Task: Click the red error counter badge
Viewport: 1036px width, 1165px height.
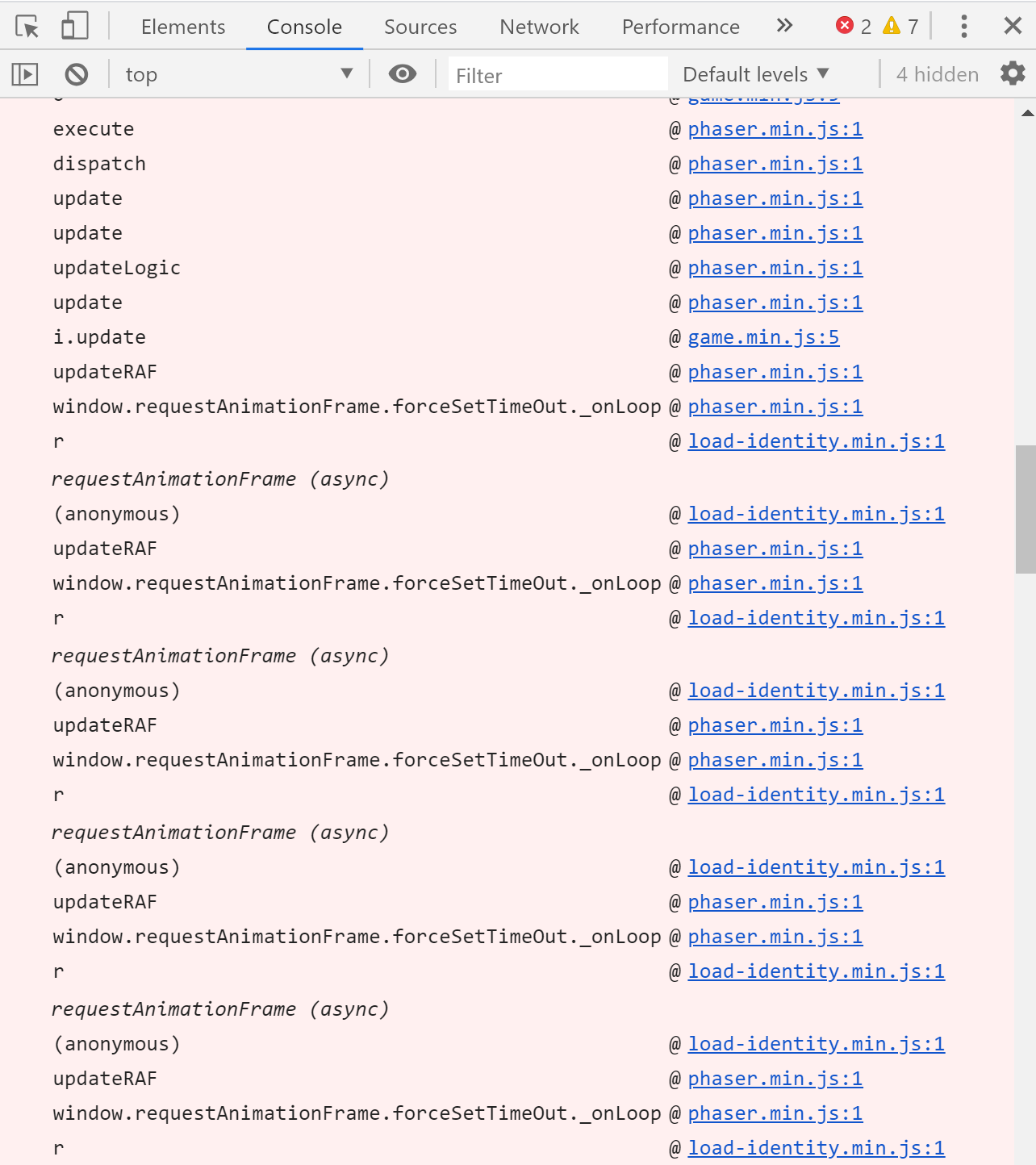Action: [845, 24]
